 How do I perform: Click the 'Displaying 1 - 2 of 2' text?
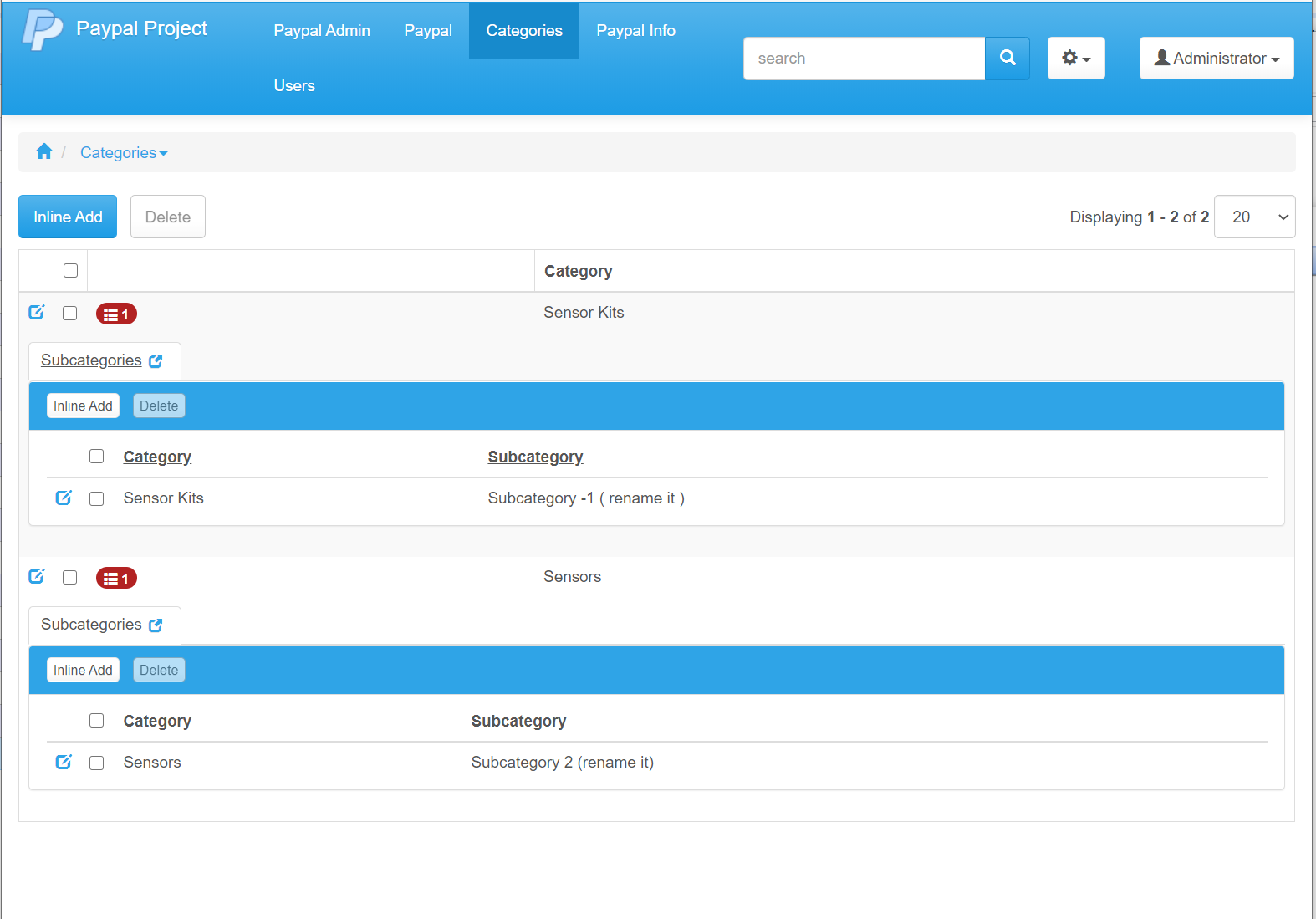(x=1140, y=217)
